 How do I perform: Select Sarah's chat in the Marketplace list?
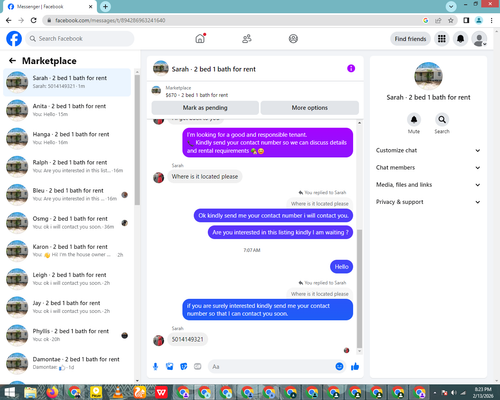(67, 82)
